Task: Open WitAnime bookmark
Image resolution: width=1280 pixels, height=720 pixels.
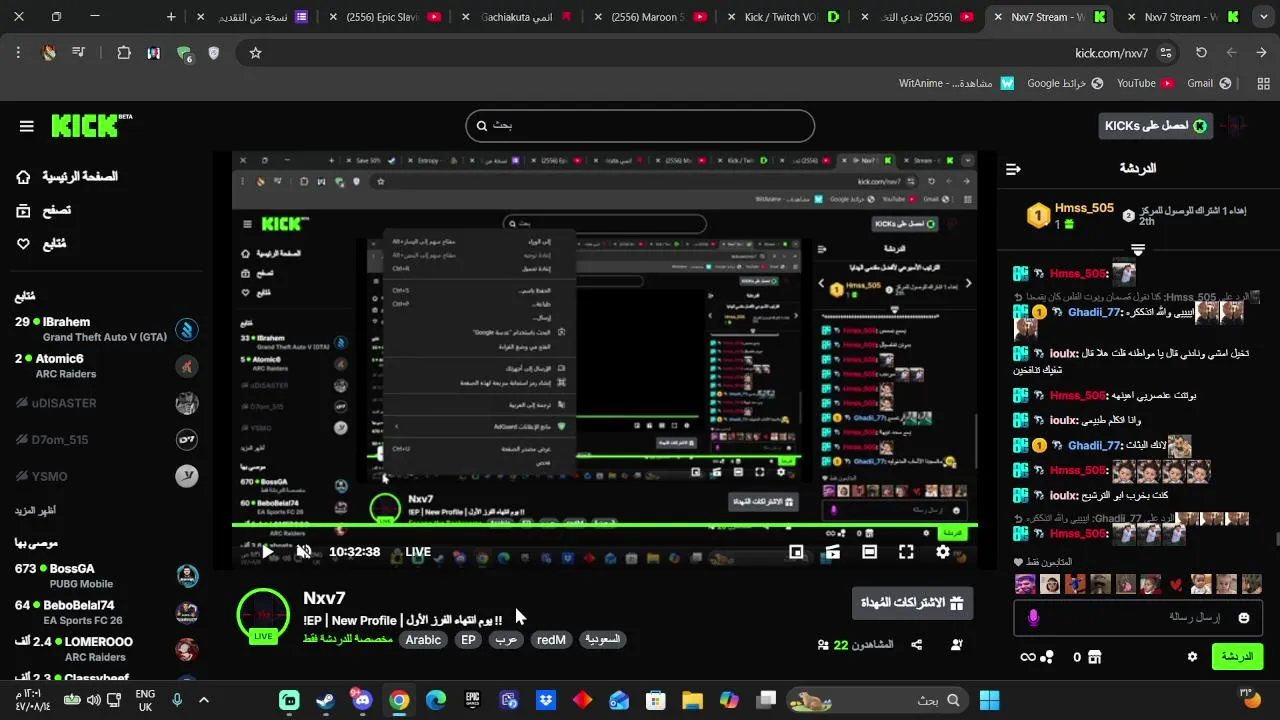Action: 957,83
